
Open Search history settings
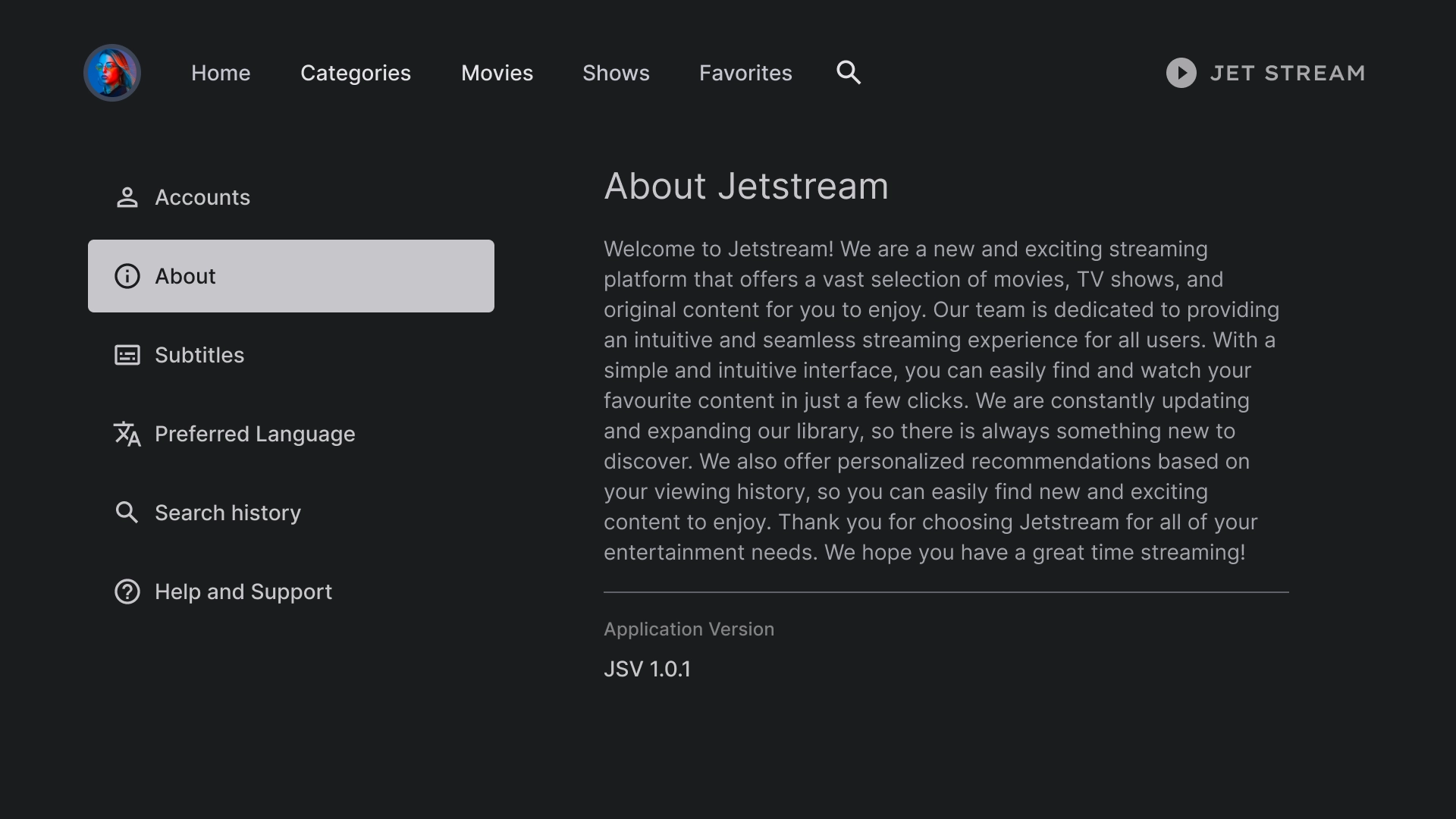point(227,513)
